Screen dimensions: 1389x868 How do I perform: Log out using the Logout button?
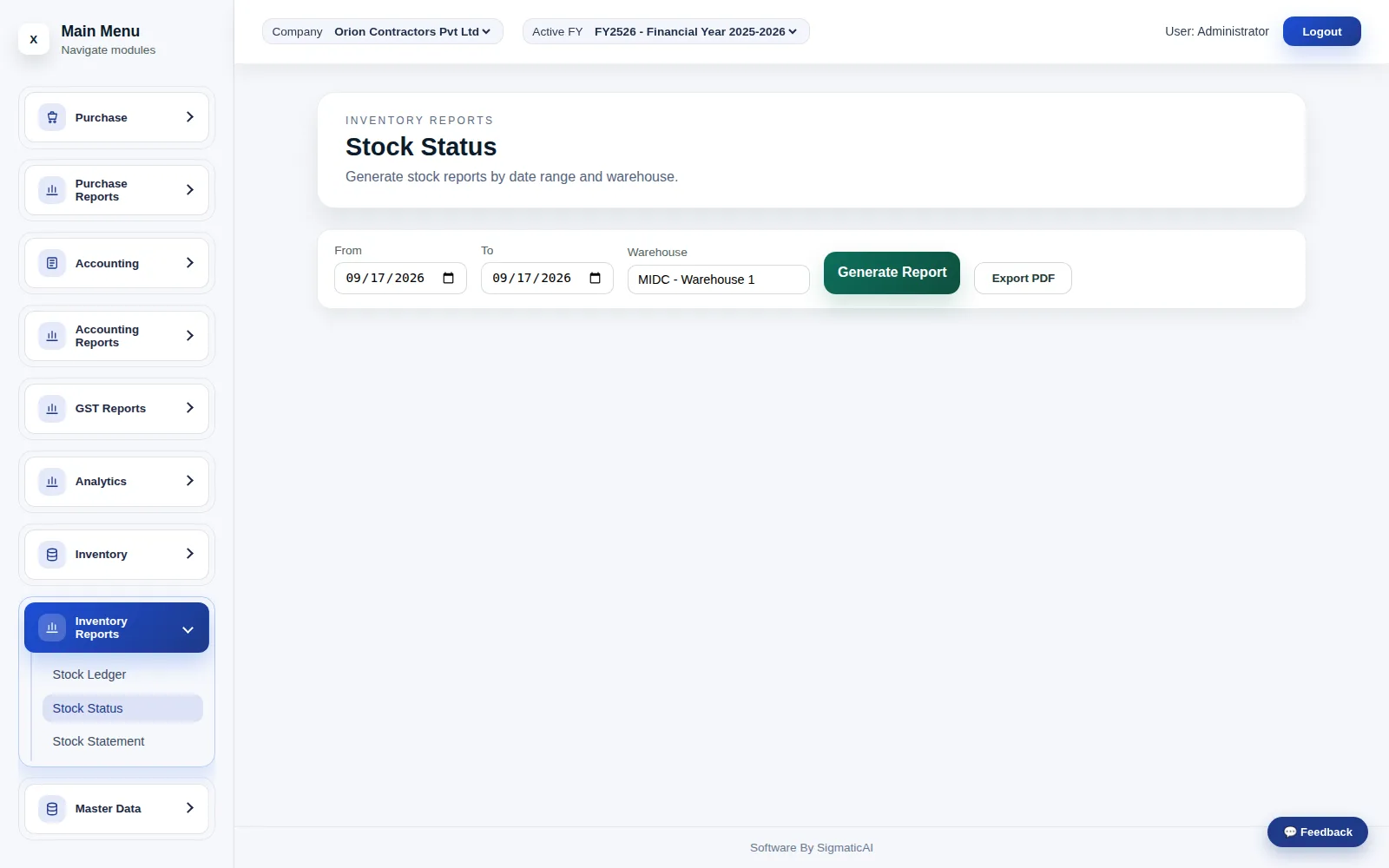pos(1321,31)
